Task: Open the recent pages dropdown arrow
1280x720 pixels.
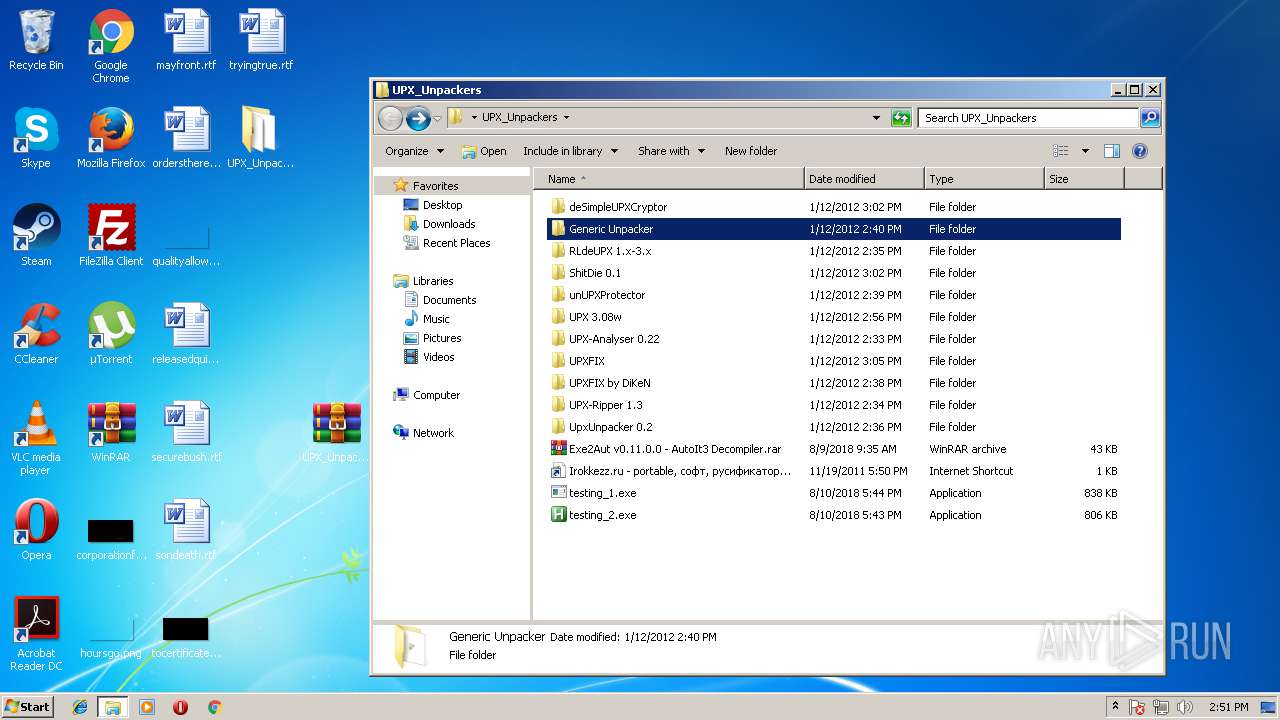Action: click(437, 119)
